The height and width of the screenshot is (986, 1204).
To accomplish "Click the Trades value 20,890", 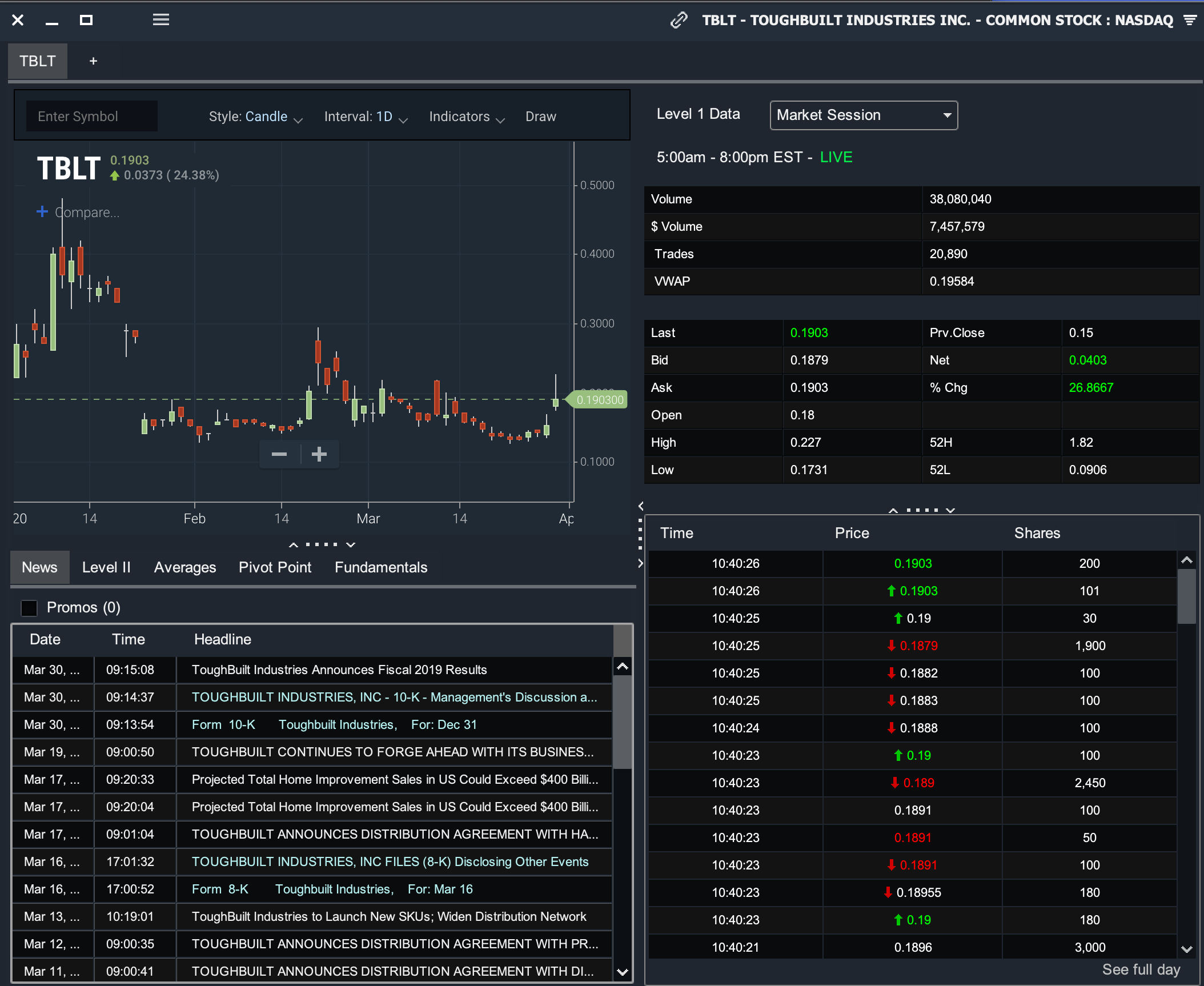I will [948, 254].
